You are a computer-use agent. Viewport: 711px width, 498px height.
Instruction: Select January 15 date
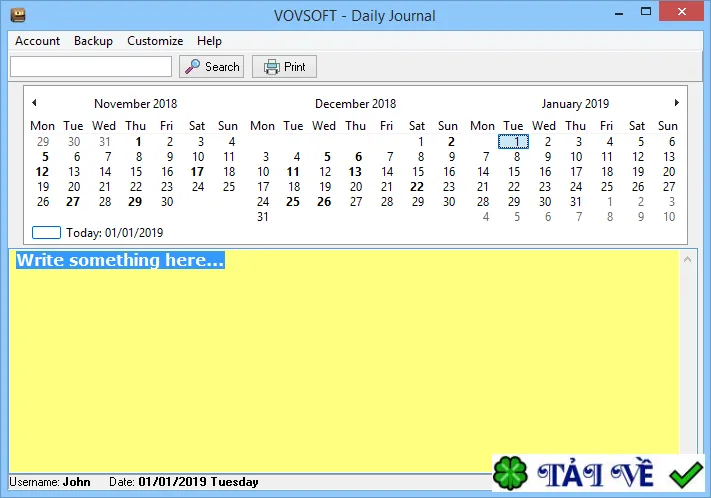[x=514, y=172]
